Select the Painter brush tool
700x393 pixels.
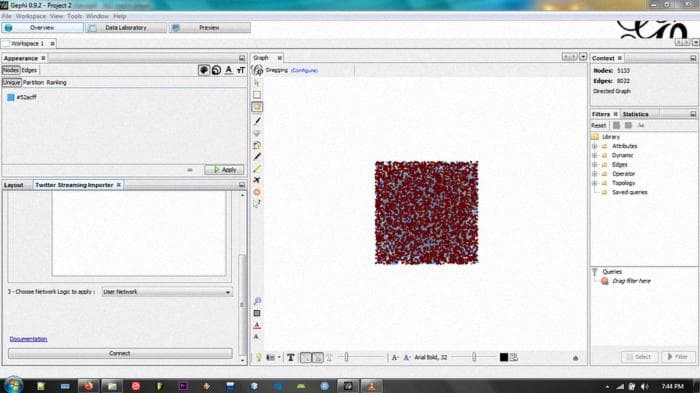tap(257, 121)
